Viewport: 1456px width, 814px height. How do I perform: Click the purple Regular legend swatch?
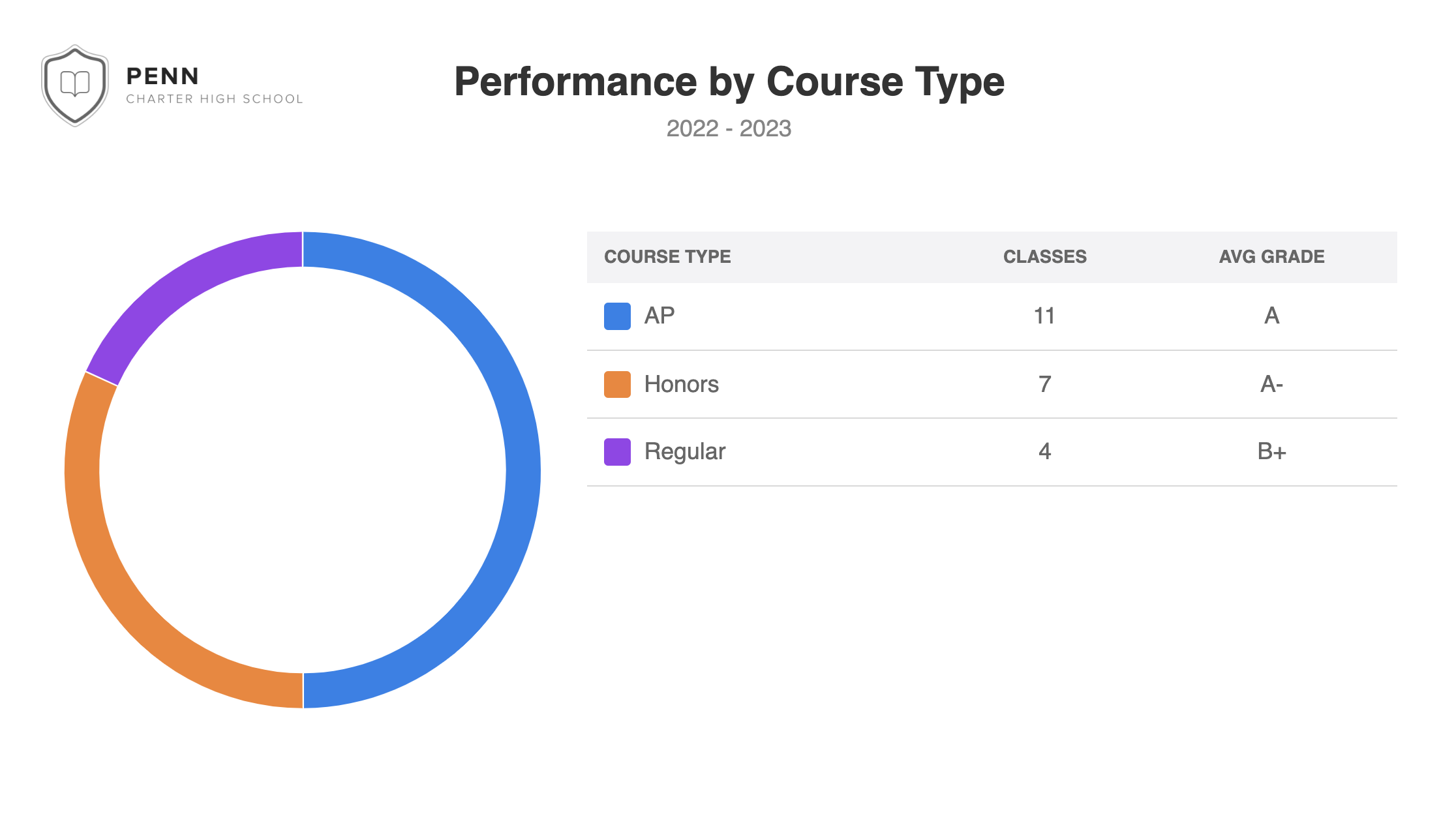point(617,452)
